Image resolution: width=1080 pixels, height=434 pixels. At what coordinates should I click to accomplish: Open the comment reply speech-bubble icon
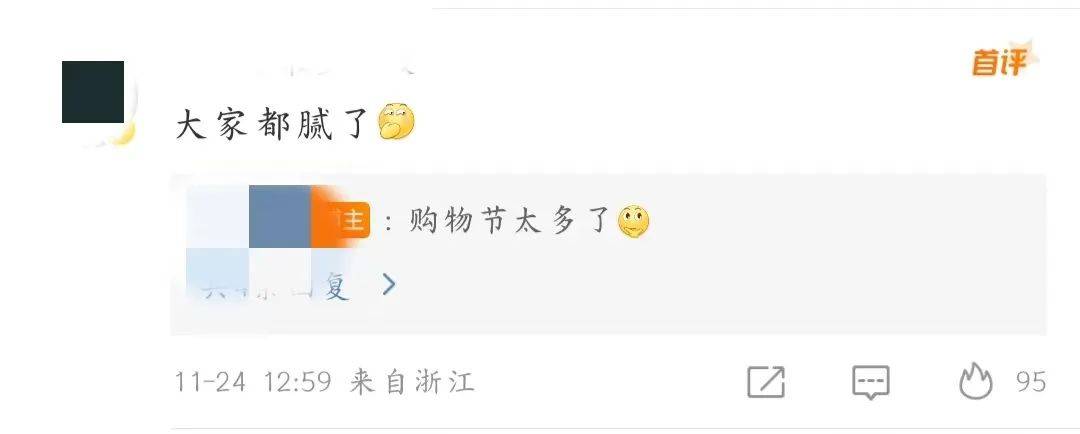(871, 382)
